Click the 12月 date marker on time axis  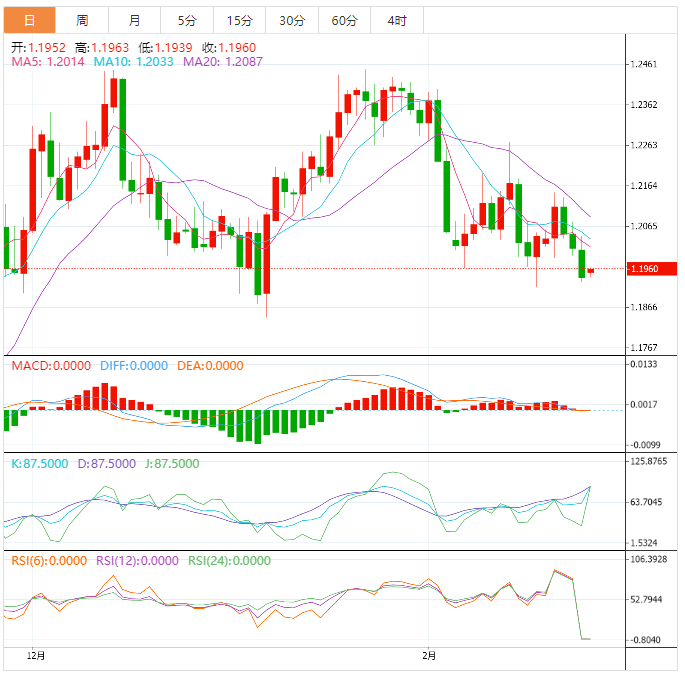[x=35, y=656]
